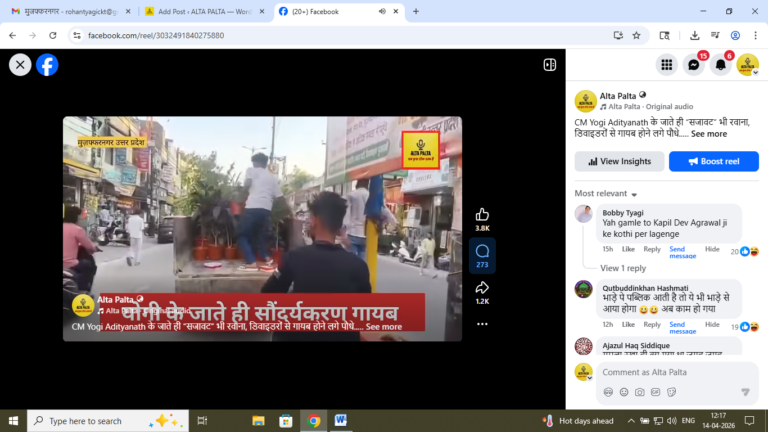Screen dimensions: 768x432
Task: Open the volume control in system tray
Action: 672,421
